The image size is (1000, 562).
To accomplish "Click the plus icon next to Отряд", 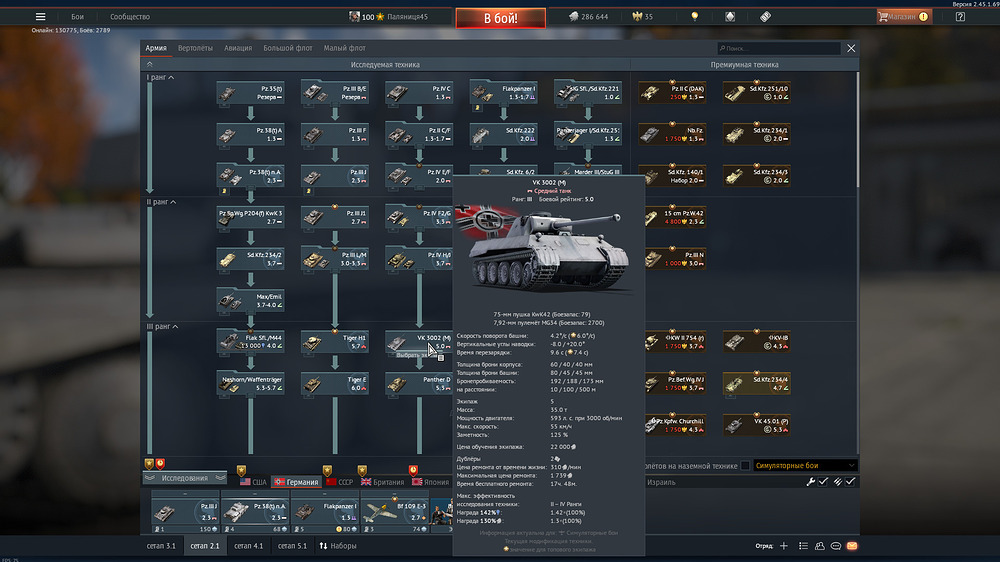I will pyautogui.click(x=784, y=546).
